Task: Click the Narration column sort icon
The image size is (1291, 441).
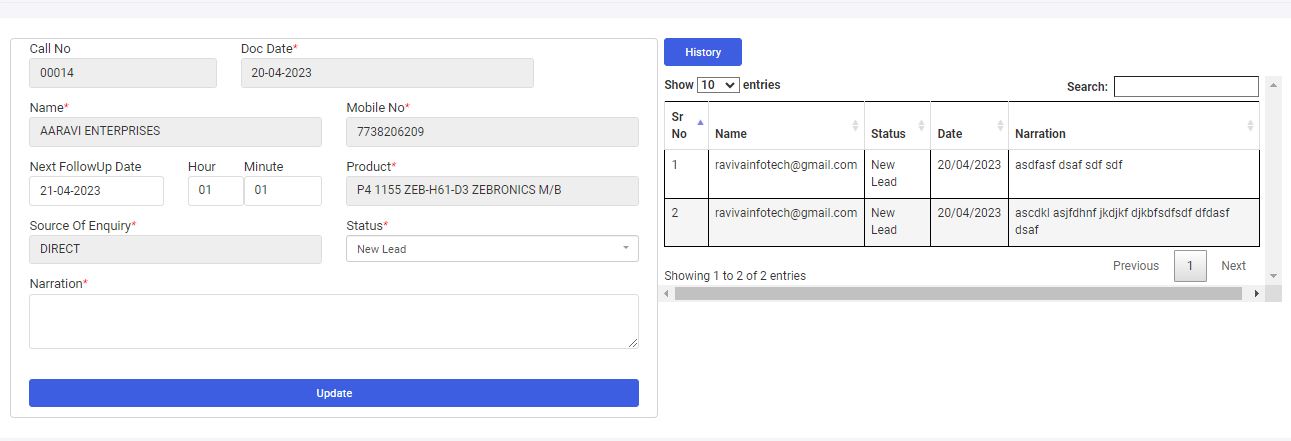Action: click(x=1250, y=125)
